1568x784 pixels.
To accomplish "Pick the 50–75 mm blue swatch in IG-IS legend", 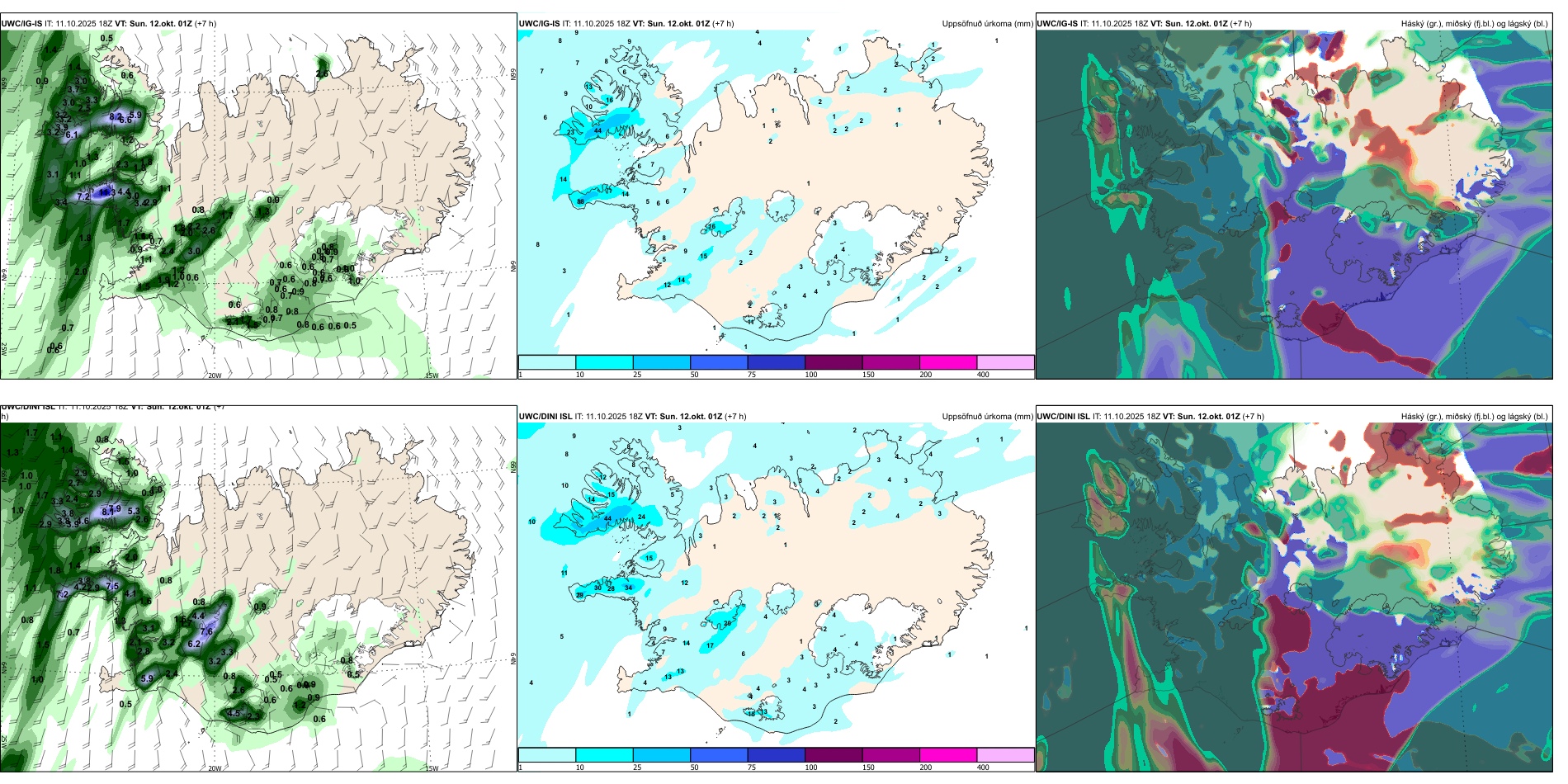I will (x=719, y=362).
